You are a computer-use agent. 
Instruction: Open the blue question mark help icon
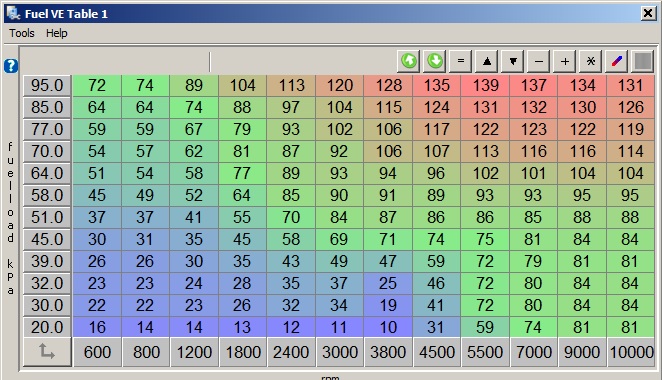(x=11, y=66)
